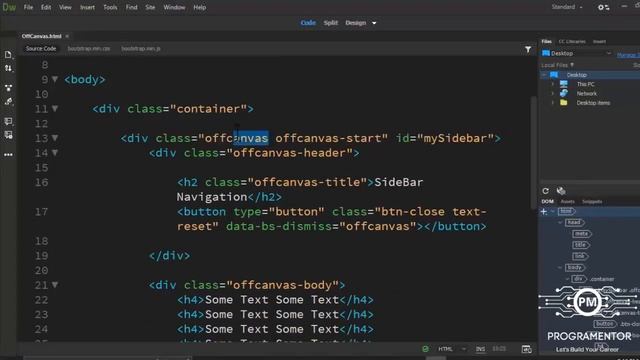The image size is (640, 360).
Task: Click the Apply Comment icon
Action: click(8, 121)
